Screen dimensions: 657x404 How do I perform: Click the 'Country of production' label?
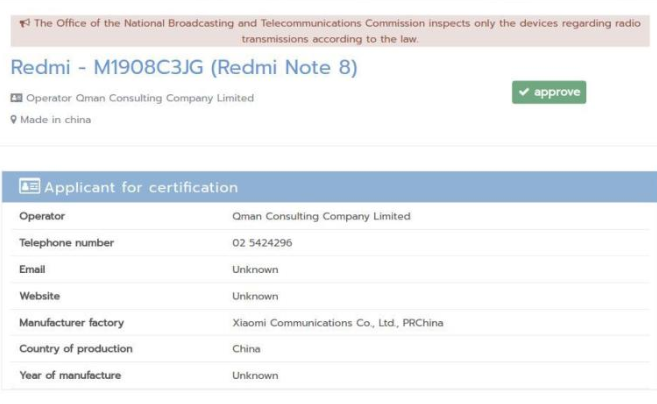[x=76, y=349]
